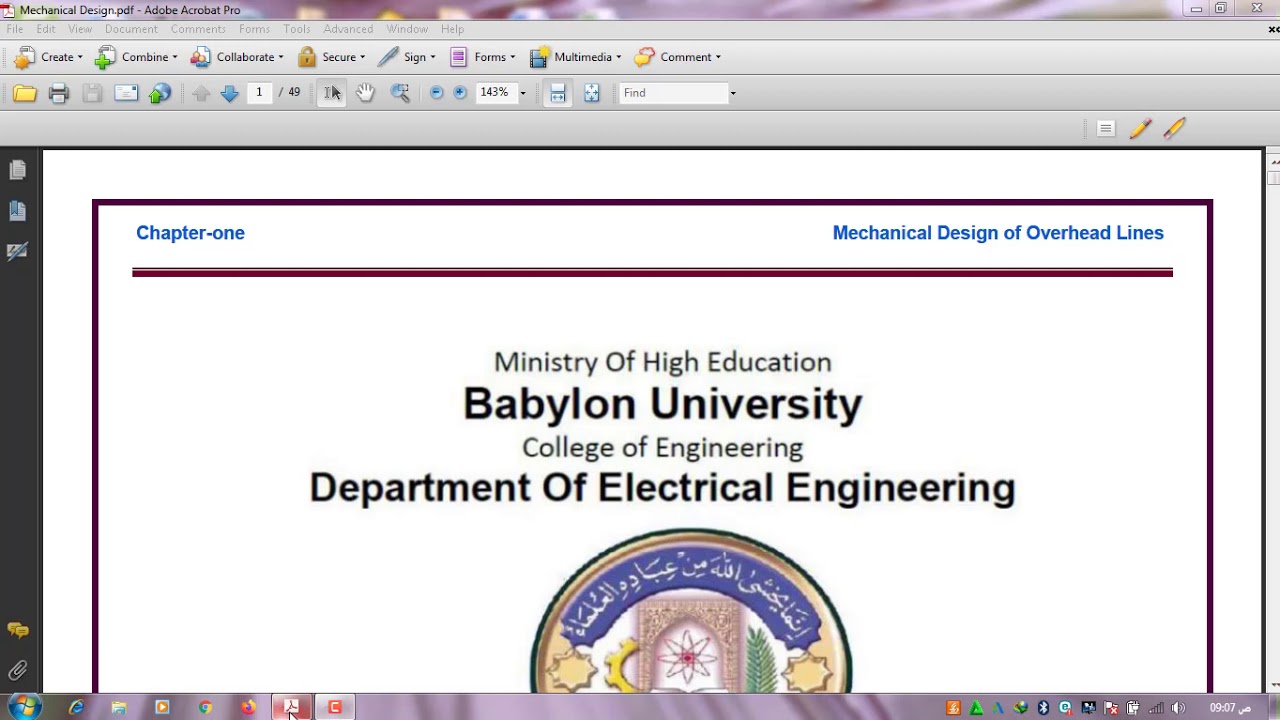Open the Help menu

coord(452,29)
